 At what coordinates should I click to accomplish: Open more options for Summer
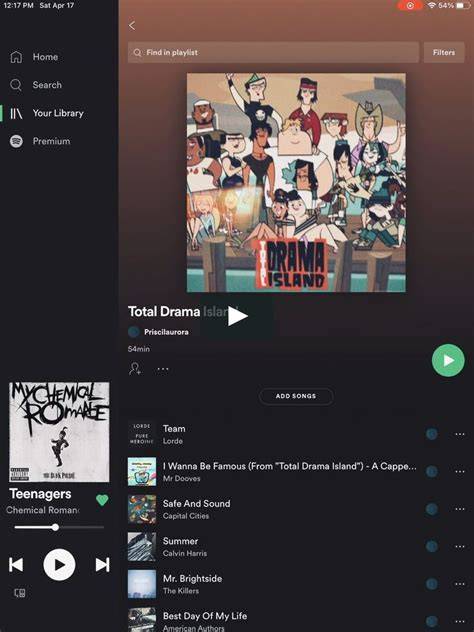click(460, 547)
